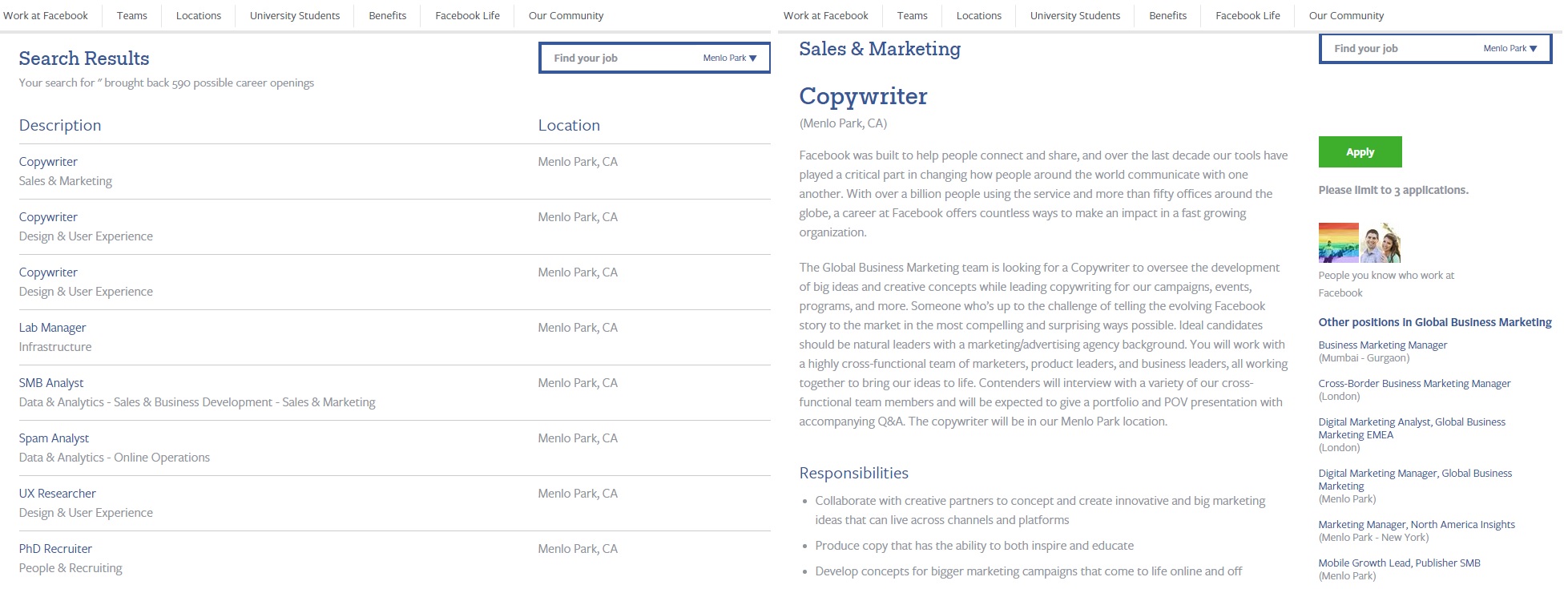
Task: Open Menlo Park dropdown on Search Results page
Action: pos(730,58)
